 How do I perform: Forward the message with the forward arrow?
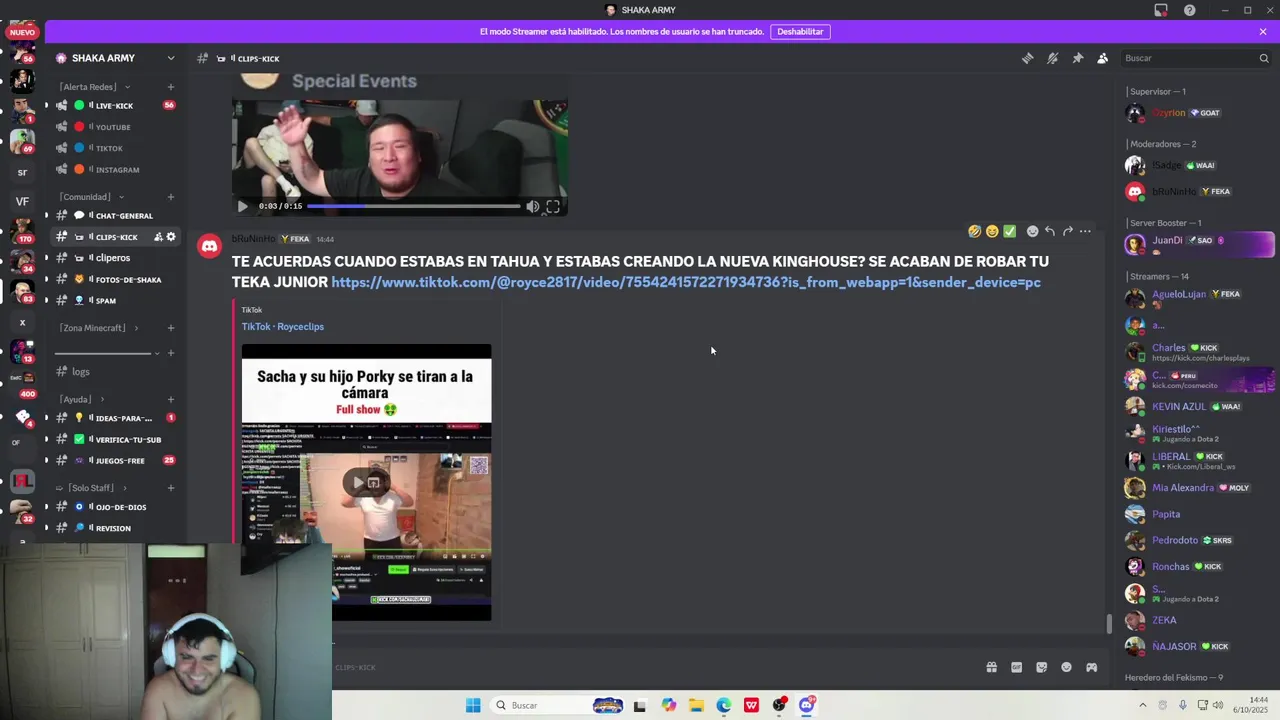1068,231
